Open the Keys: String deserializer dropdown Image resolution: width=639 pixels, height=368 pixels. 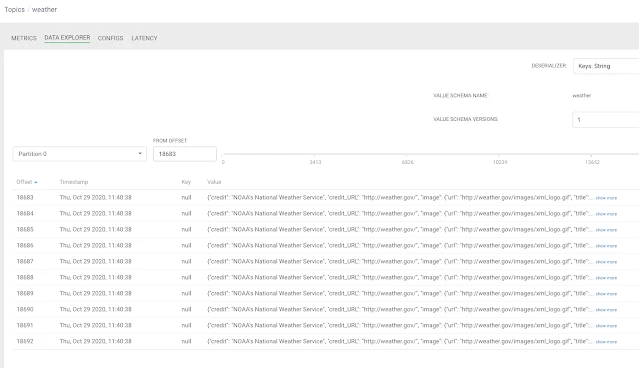(x=606, y=66)
